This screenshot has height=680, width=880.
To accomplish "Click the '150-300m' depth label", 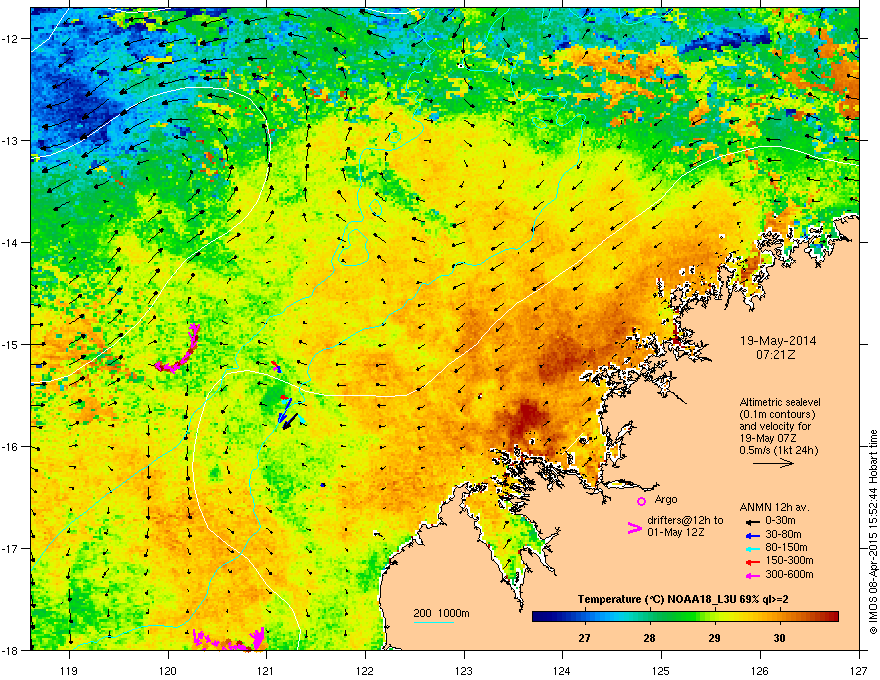I will point(789,561).
